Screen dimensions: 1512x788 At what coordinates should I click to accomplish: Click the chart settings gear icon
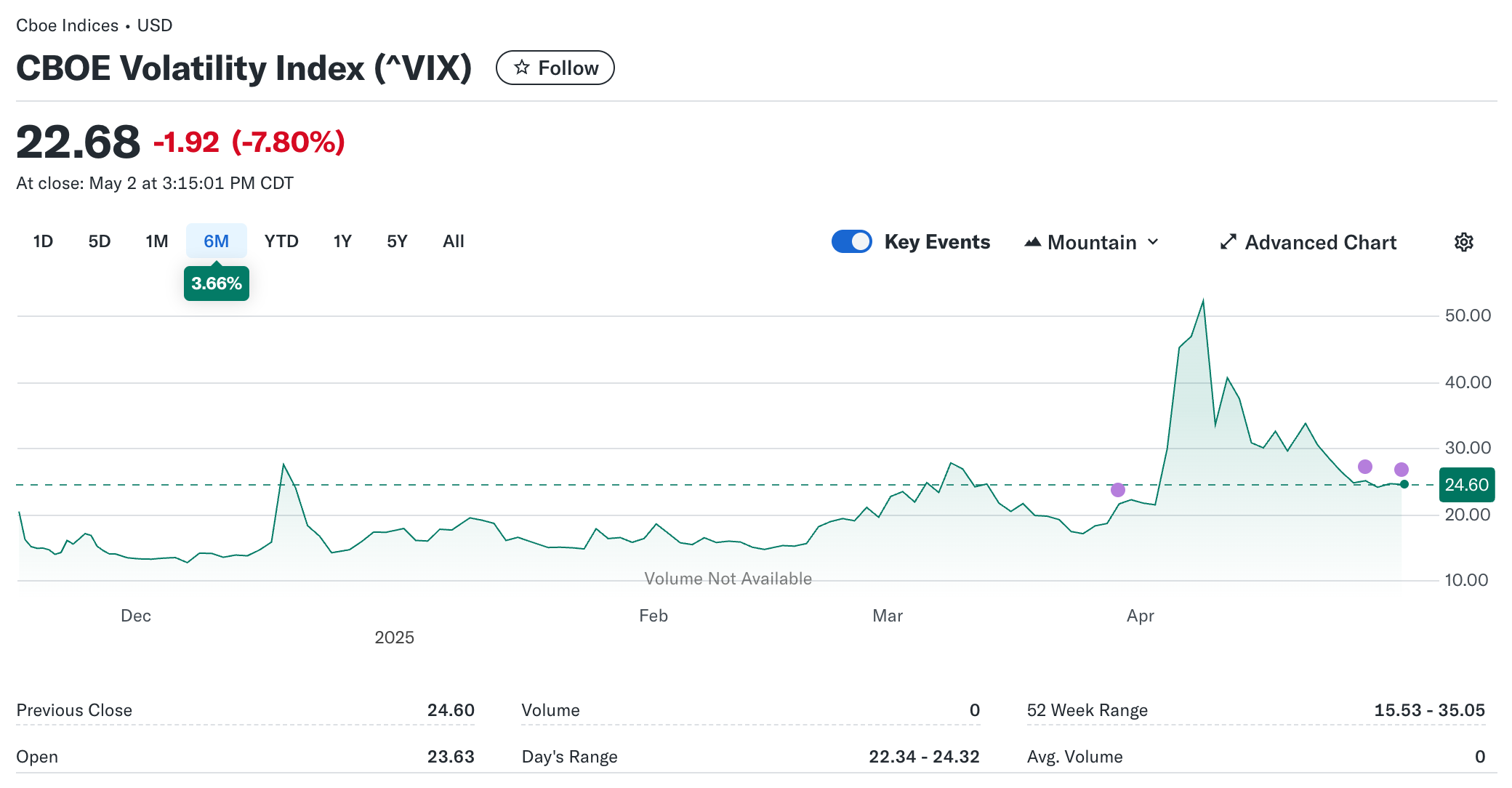pyautogui.click(x=1463, y=242)
